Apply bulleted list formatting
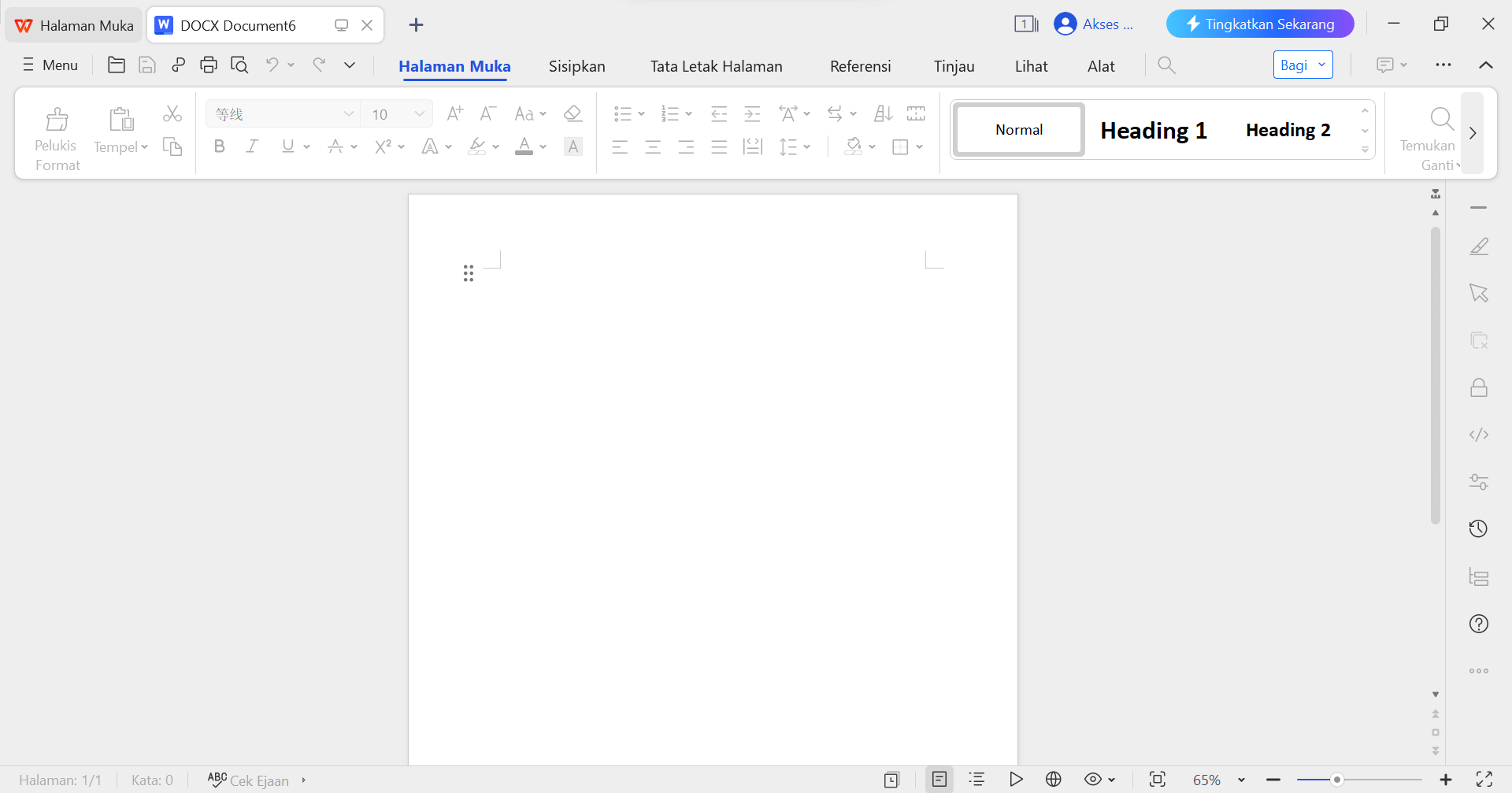Viewport: 1512px width, 793px height. [622, 113]
